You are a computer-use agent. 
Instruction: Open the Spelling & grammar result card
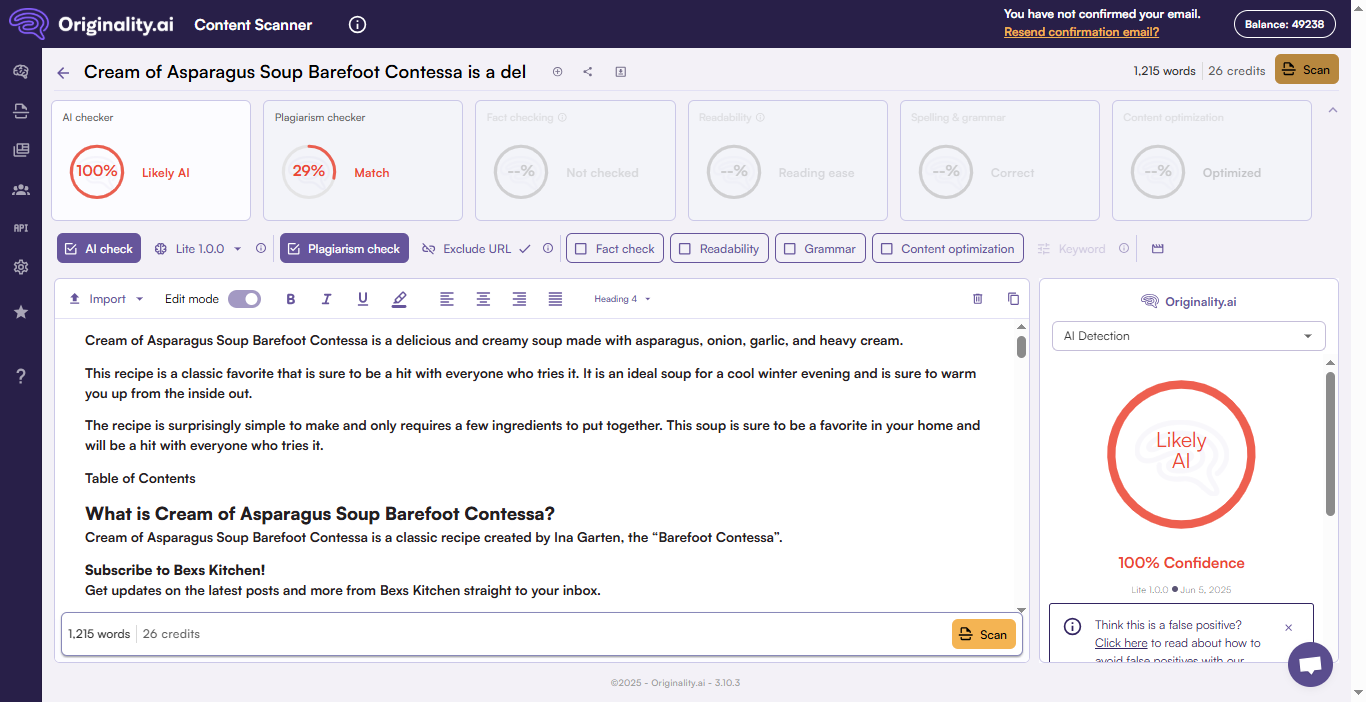click(1000, 160)
